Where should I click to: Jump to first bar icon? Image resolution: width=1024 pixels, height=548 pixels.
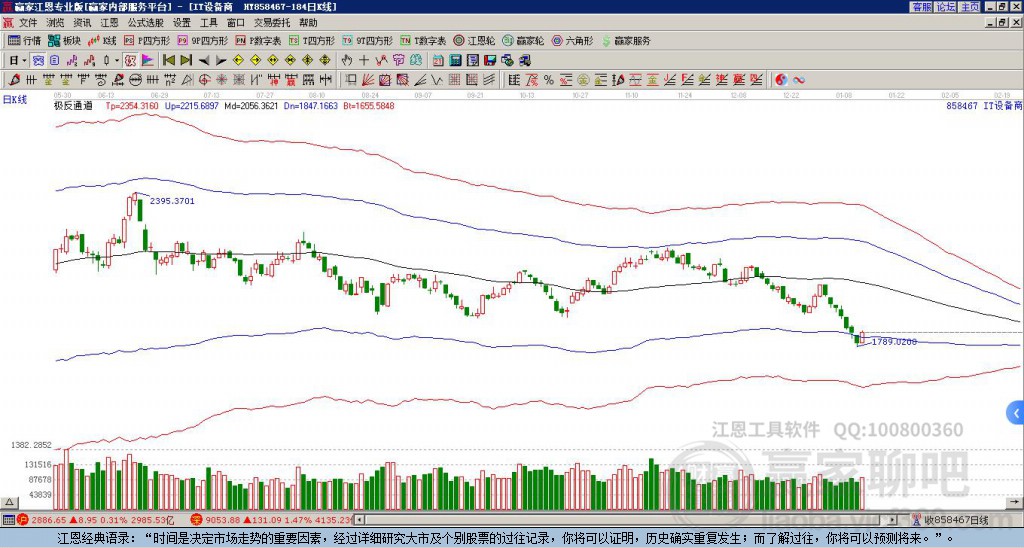point(168,61)
